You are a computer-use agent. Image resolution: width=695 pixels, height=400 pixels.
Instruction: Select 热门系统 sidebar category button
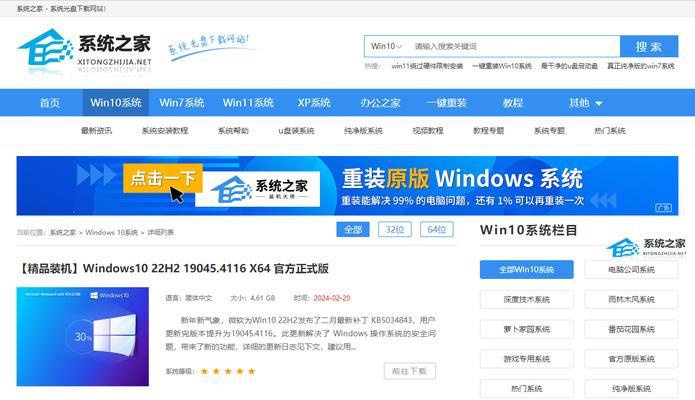coord(527,388)
